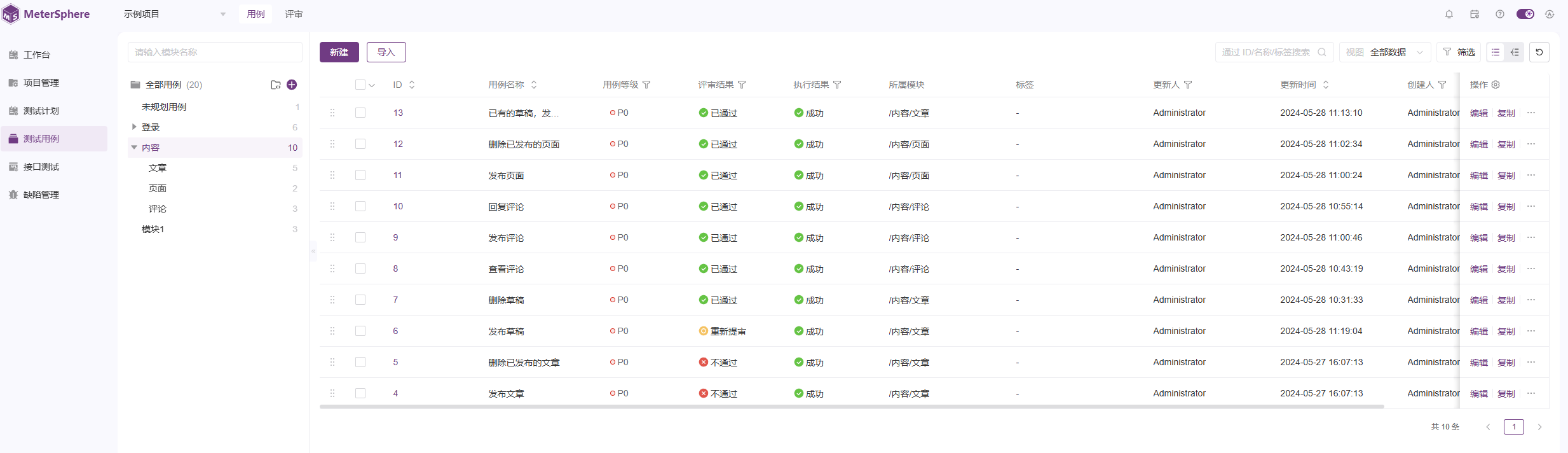Click the search magnifier icon
1568x453 pixels.
coord(1322,52)
